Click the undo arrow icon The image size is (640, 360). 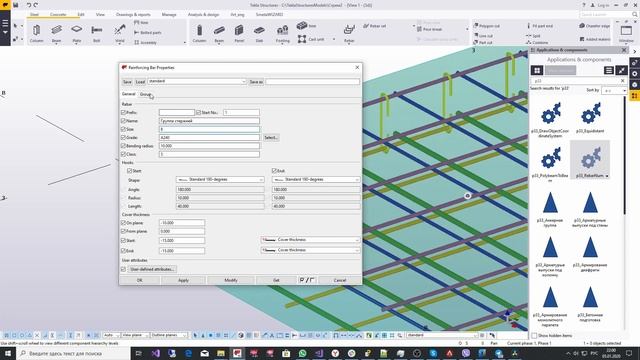click(29, 5)
